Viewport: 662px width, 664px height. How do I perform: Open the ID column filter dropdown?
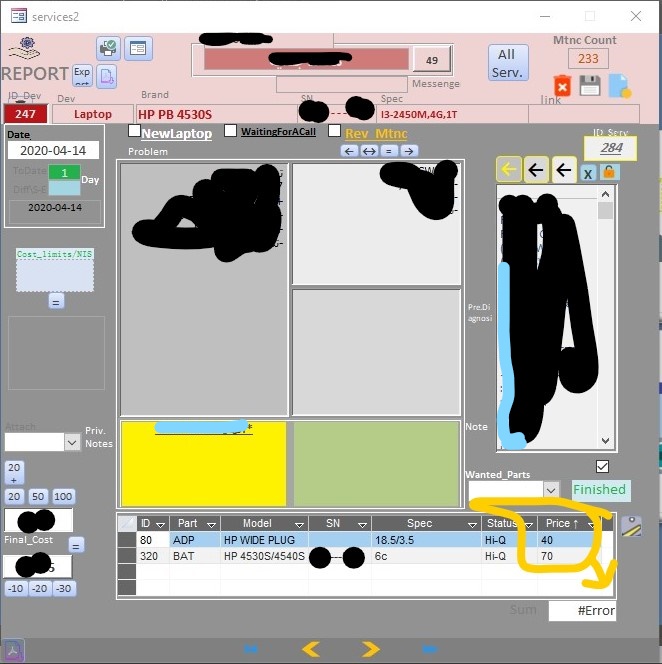click(x=161, y=525)
